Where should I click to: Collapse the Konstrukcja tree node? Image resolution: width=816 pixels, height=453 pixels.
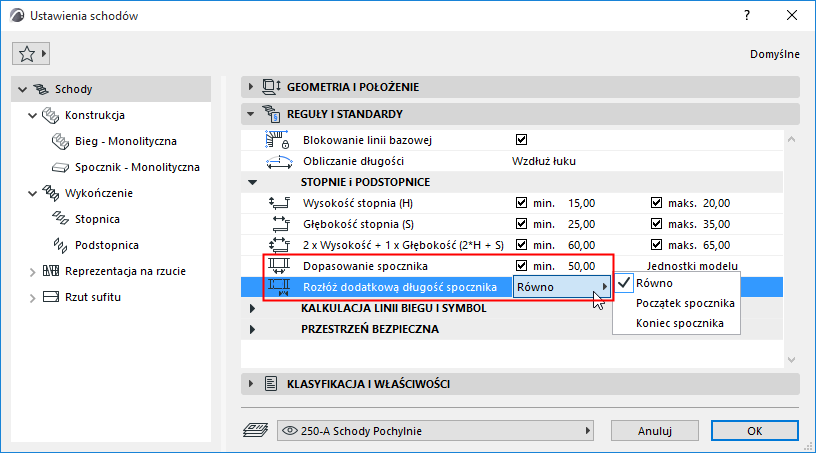coord(32,116)
